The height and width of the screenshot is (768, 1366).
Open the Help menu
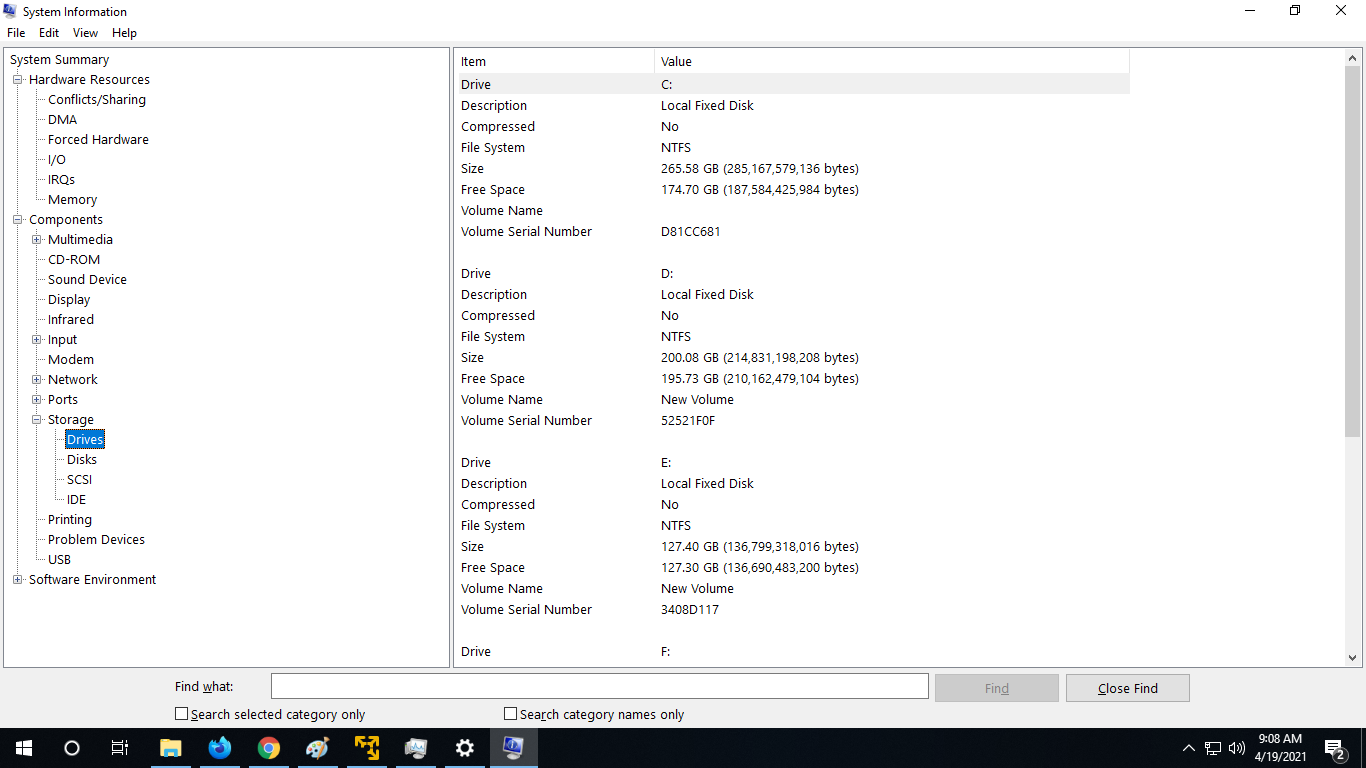click(x=124, y=32)
